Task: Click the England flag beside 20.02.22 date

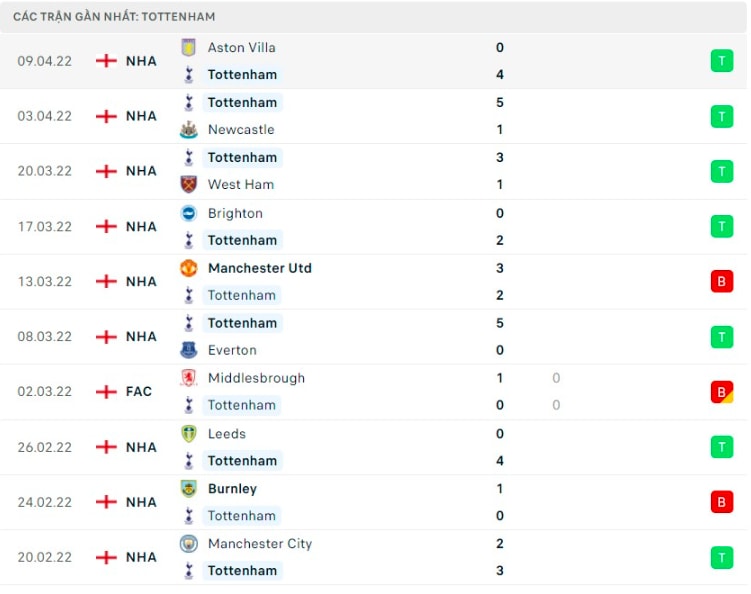Action: click(x=106, y=557)
